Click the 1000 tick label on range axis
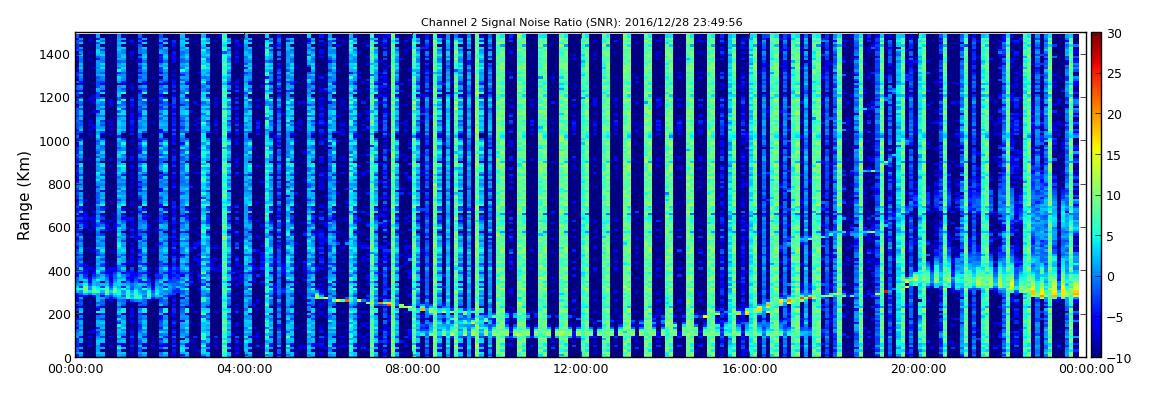This screenshot has width=1150, height=407. (56, 141)
